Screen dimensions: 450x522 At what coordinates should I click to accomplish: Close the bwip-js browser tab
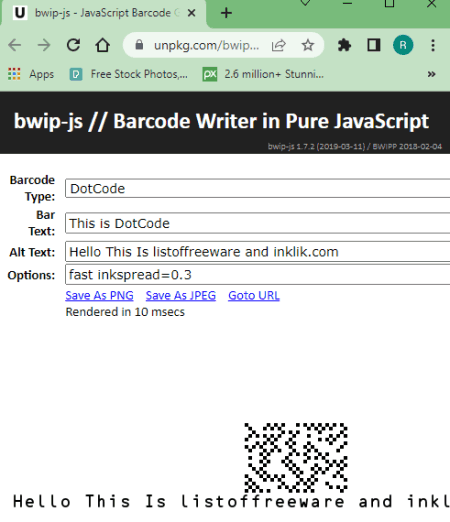[x=191, y=13]
